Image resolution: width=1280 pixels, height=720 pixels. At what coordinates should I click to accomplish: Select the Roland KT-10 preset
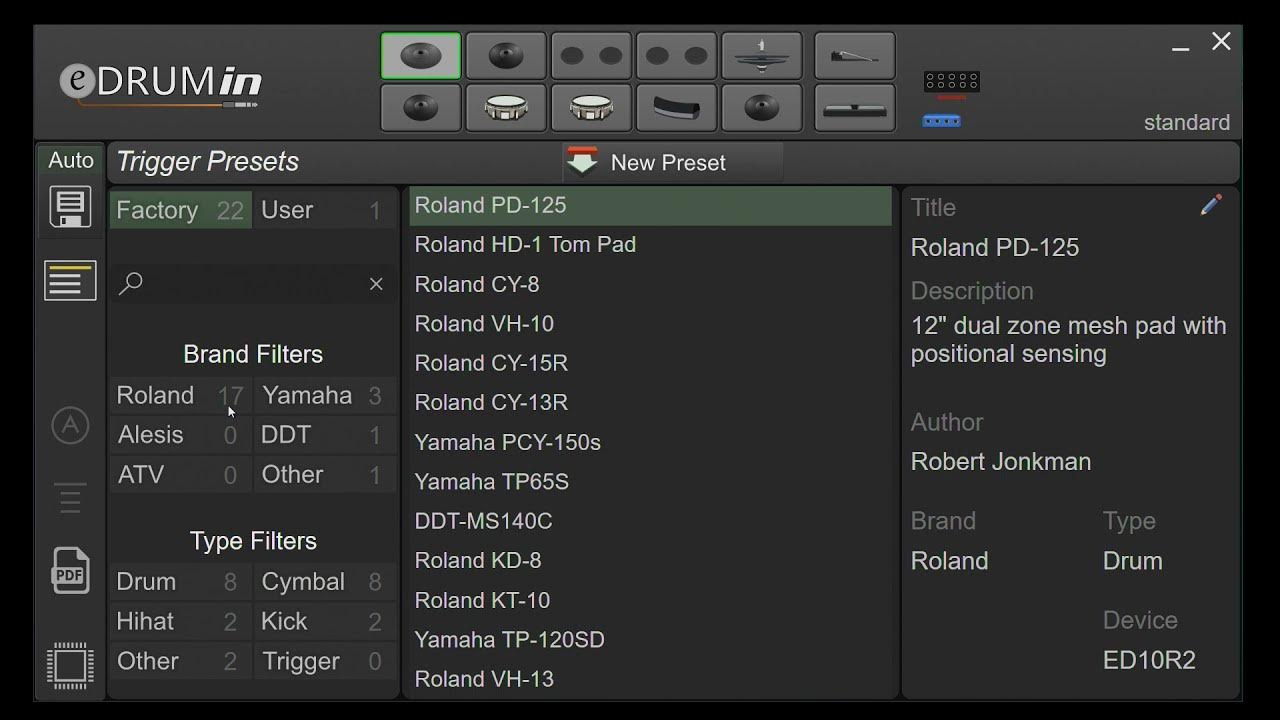click(650, 600)
